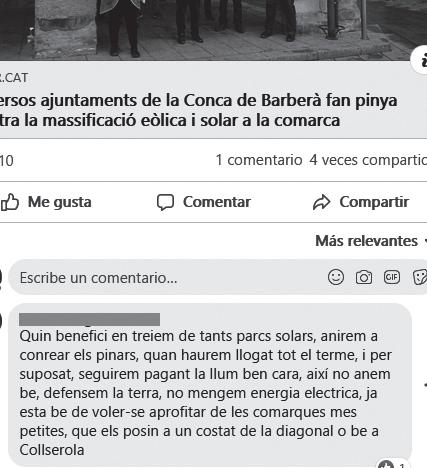
Task: Click the Compartir button
Action: point(361,202)
